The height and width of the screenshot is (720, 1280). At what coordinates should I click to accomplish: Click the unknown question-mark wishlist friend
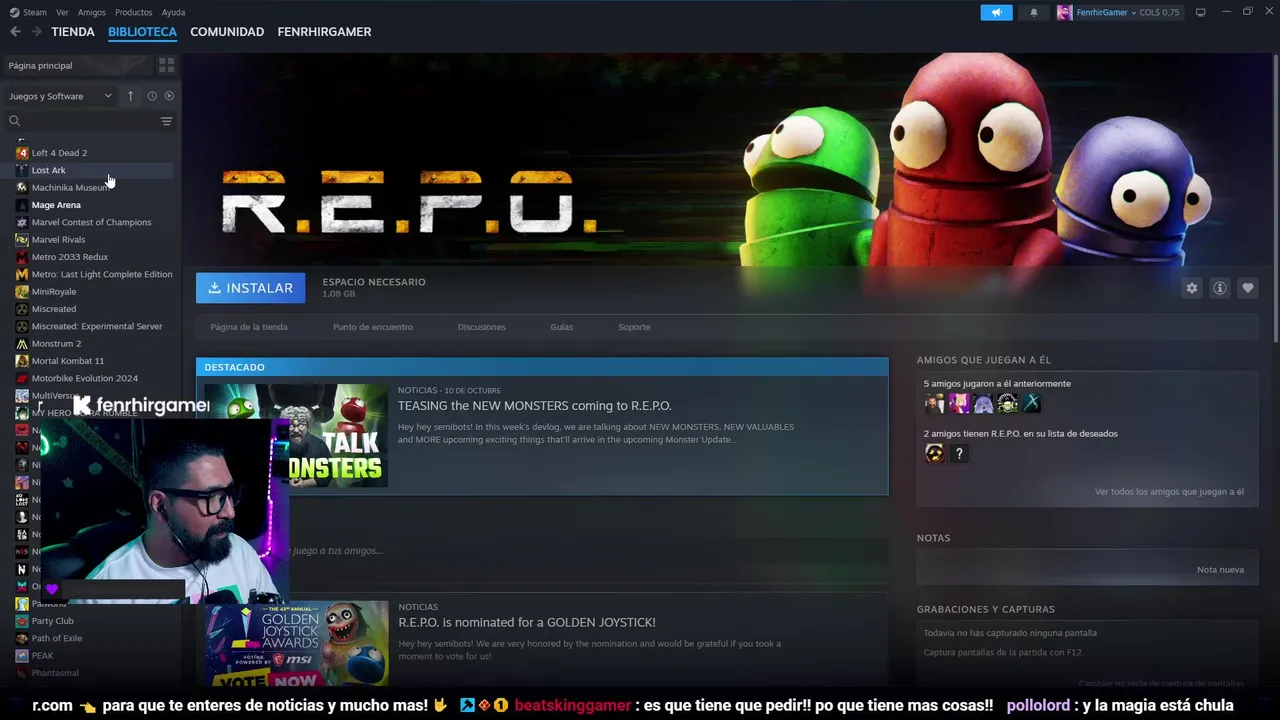tap(959, 453)
